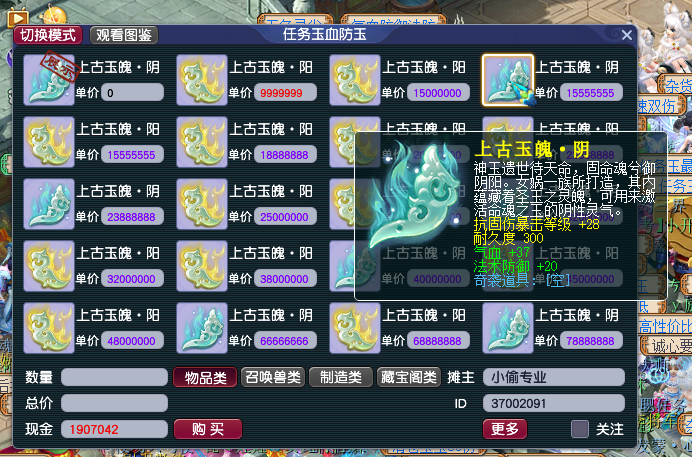The width and height of the screenshot is (692, 457).
Task: Open the 藏宝阁类 tab
Action: [409, 378]
